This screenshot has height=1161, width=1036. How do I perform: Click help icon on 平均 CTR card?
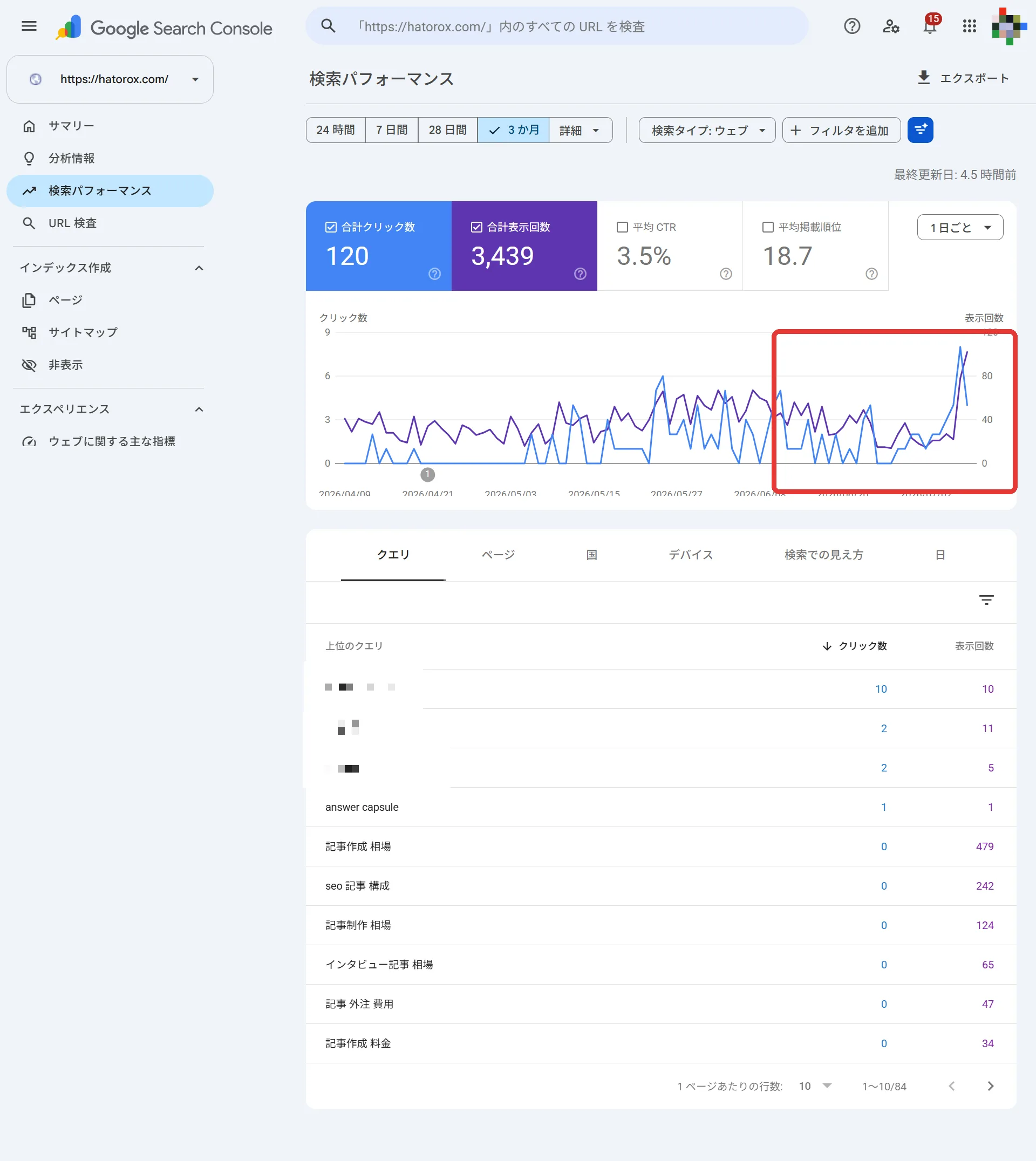click(726, 274)
